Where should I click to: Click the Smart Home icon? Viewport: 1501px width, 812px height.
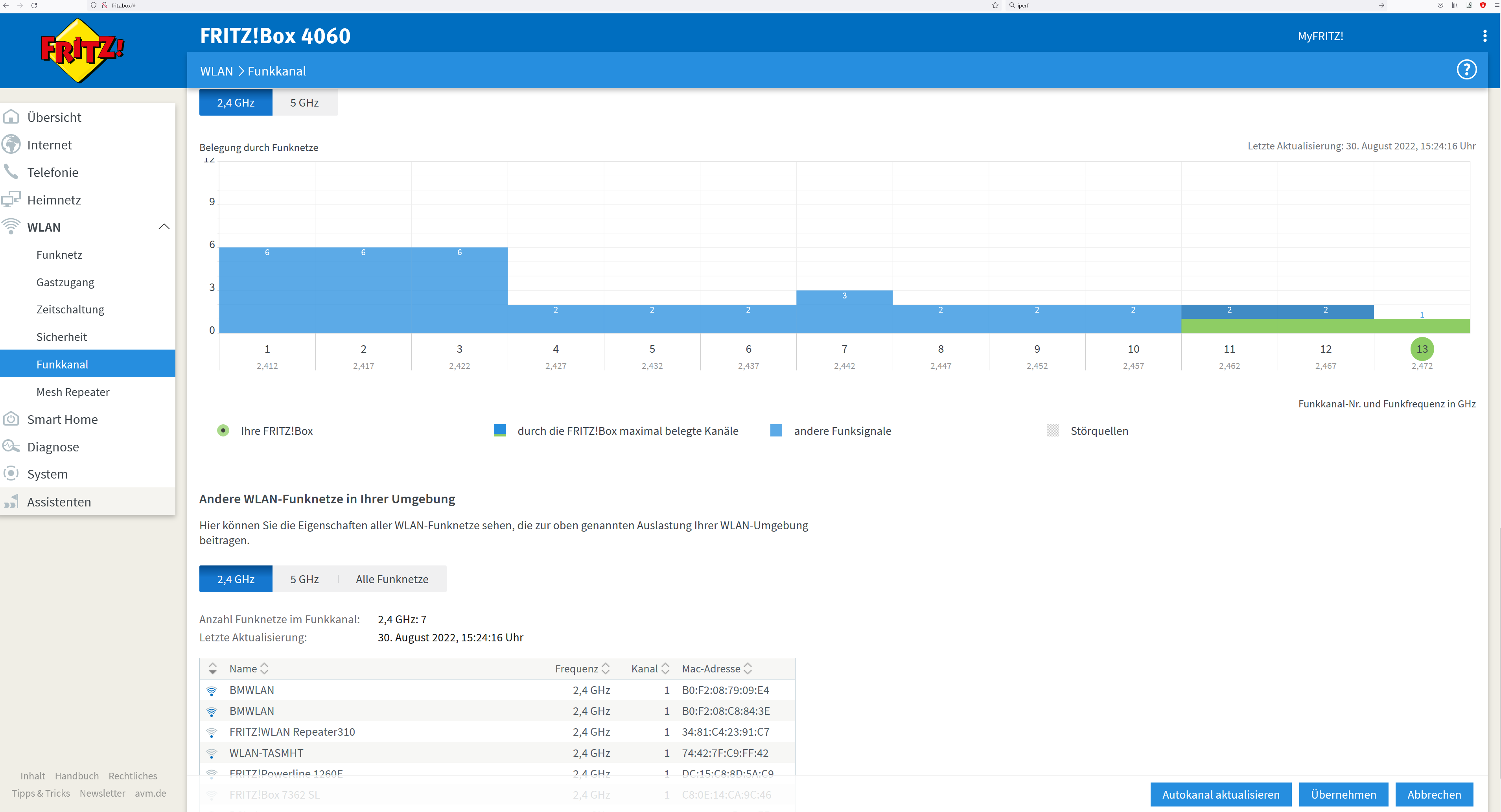(11, 419)
